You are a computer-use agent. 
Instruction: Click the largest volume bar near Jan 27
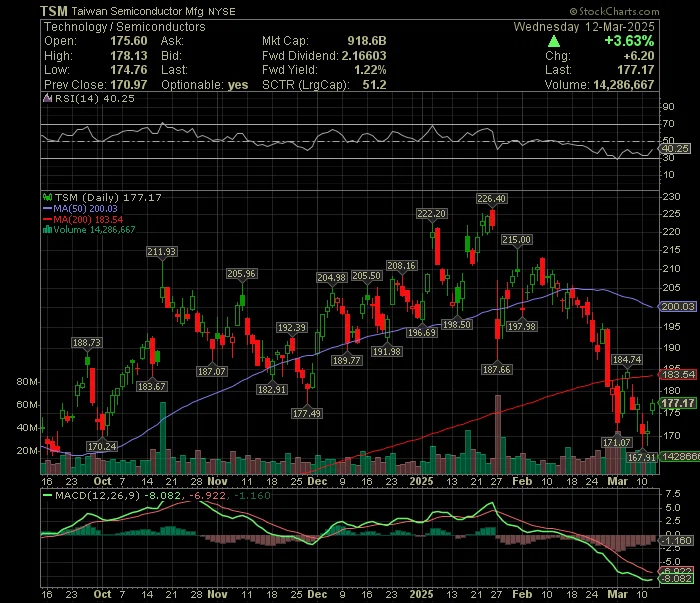pyautogui.click(x=498, y=434)
